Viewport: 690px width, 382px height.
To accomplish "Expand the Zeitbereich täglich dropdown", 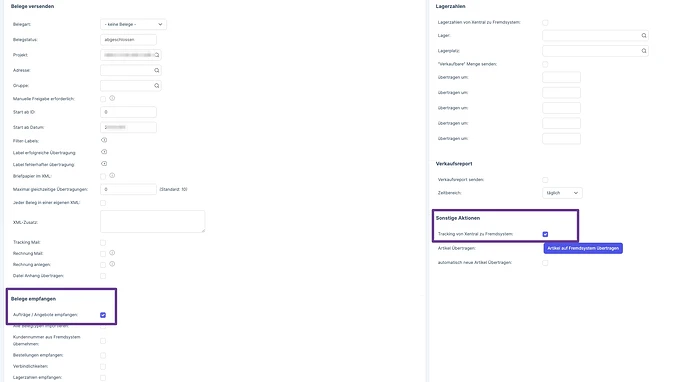I will 562,193.
